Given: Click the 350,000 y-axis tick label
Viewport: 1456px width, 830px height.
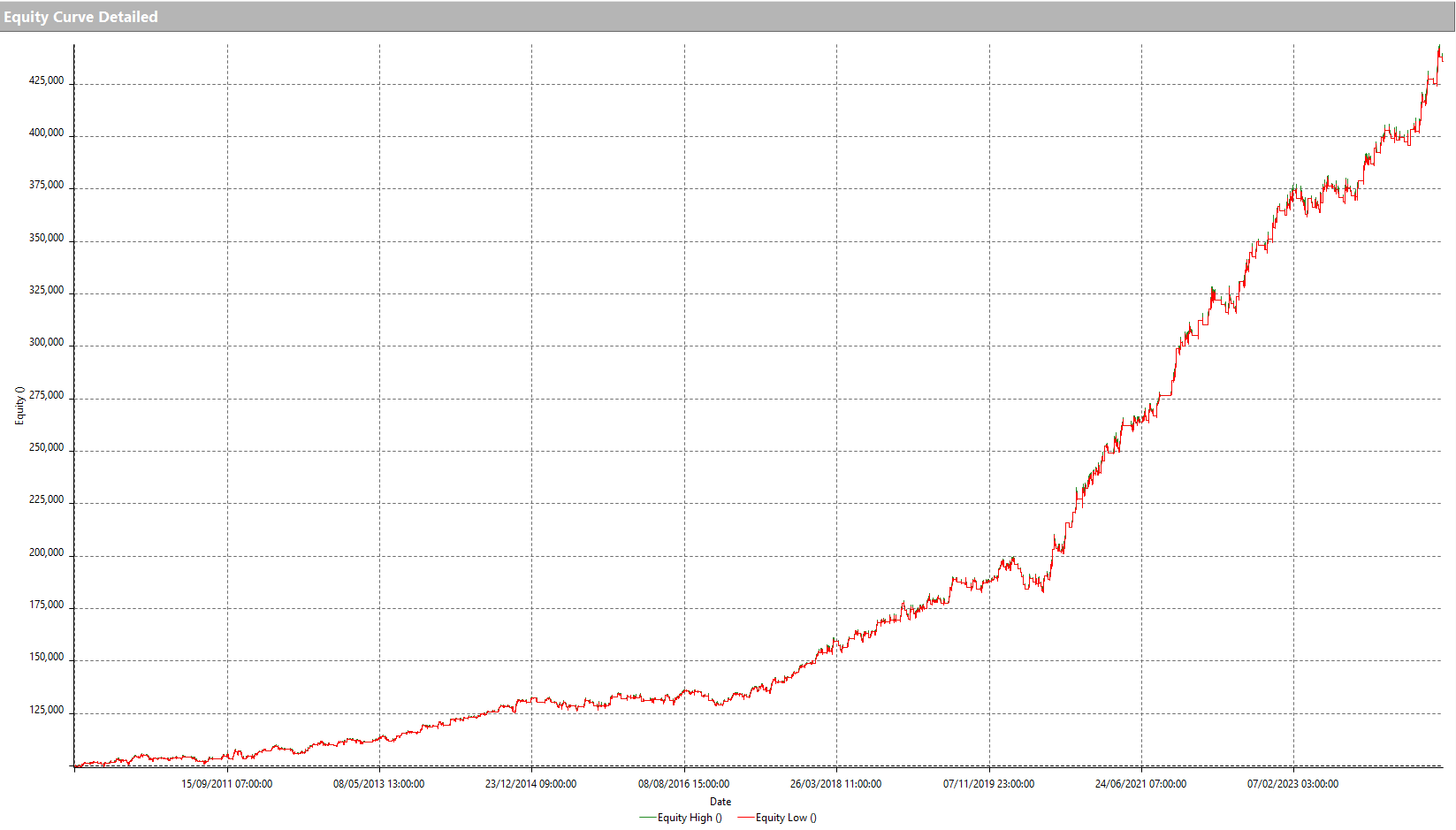Looking at the screenshot, I should [46, 238].
